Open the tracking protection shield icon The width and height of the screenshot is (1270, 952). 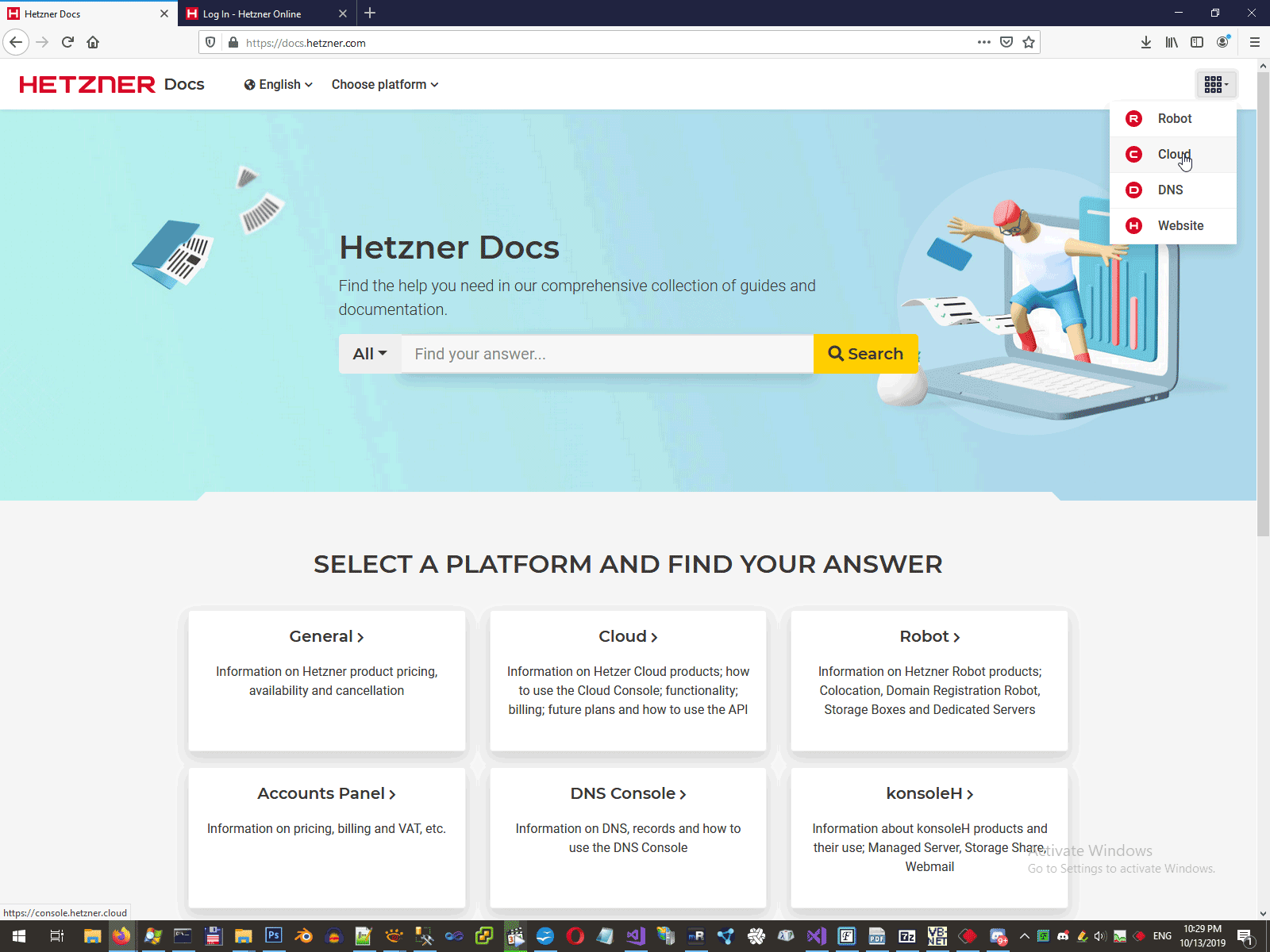(210, 43)
